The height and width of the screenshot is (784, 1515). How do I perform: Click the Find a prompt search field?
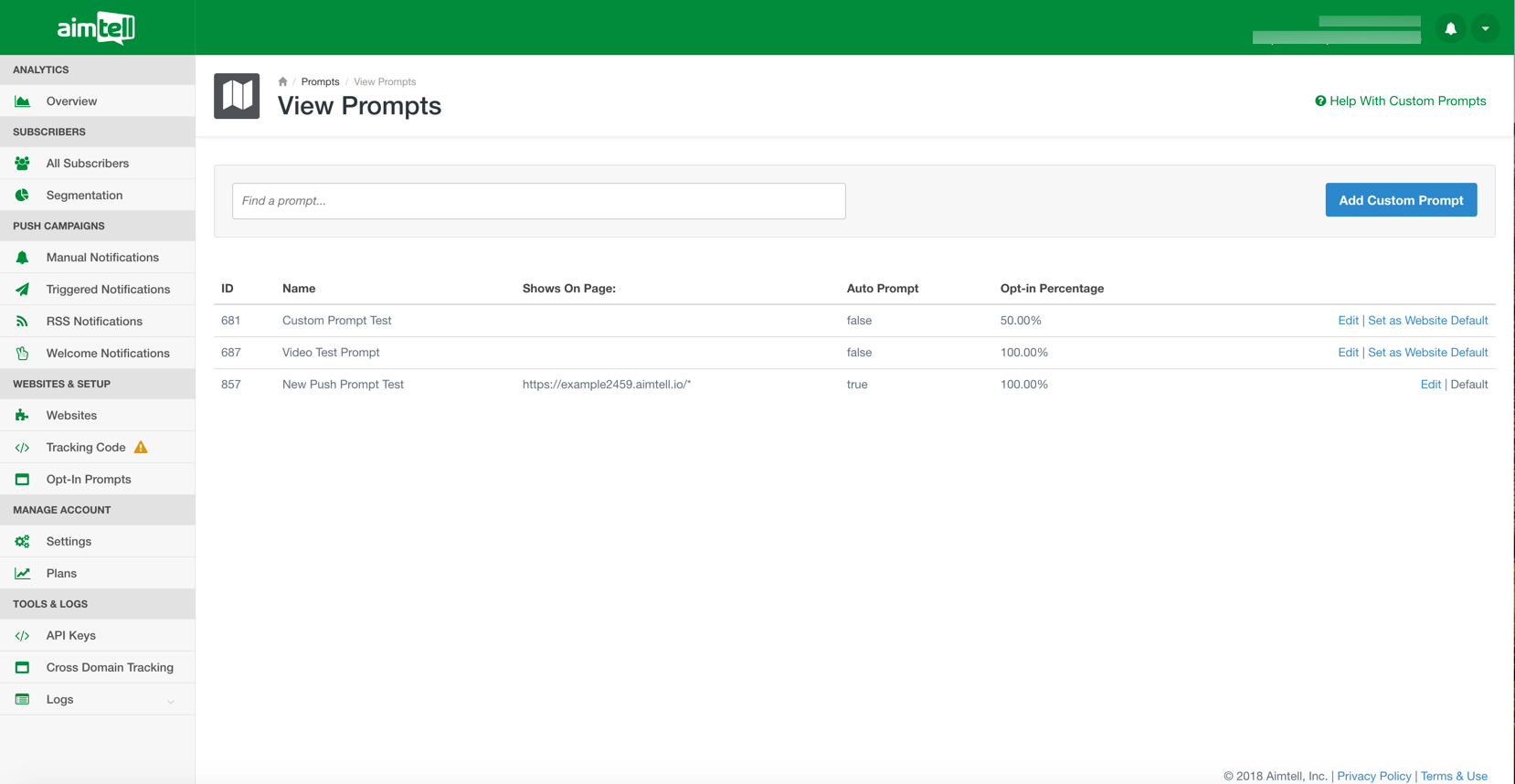click(538, 201)
